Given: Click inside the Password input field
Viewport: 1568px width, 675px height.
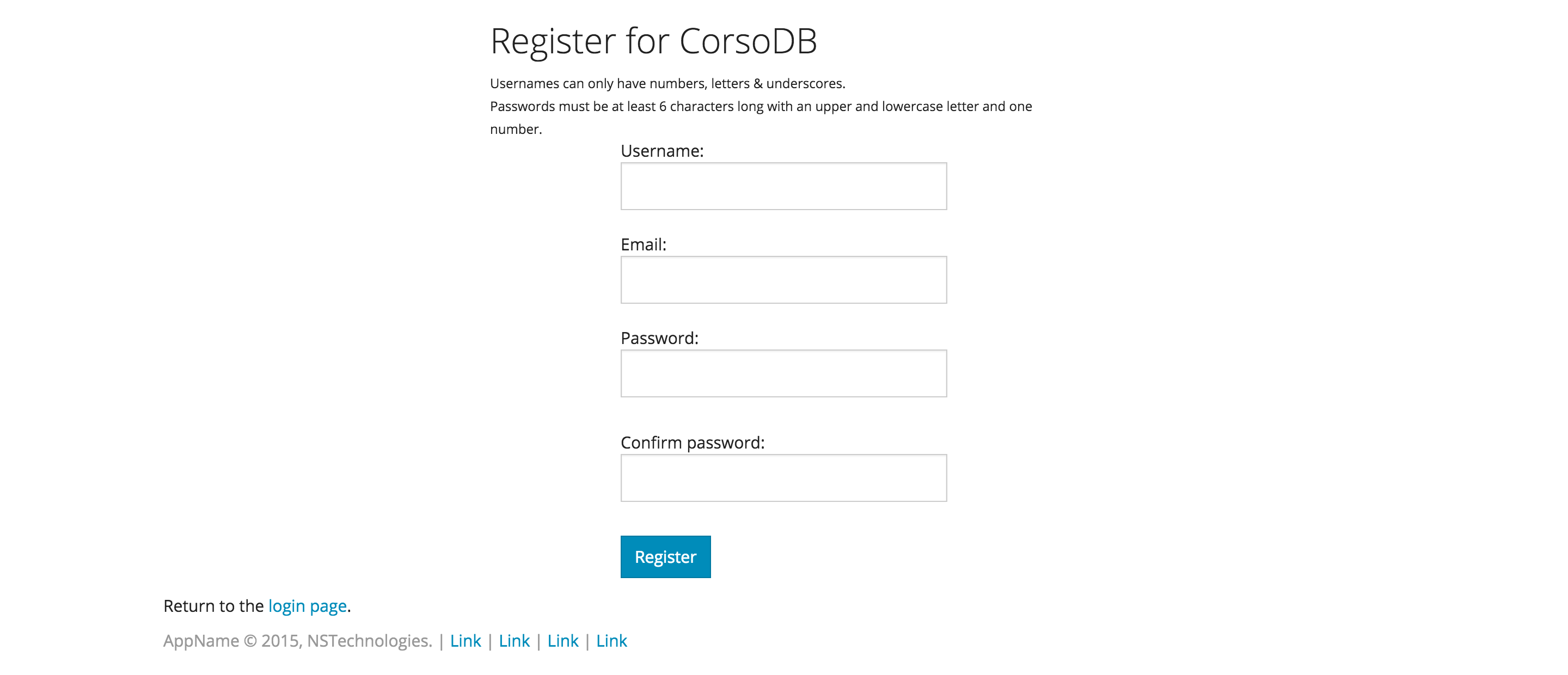Looking at the screenshot, I should [783, 373].
